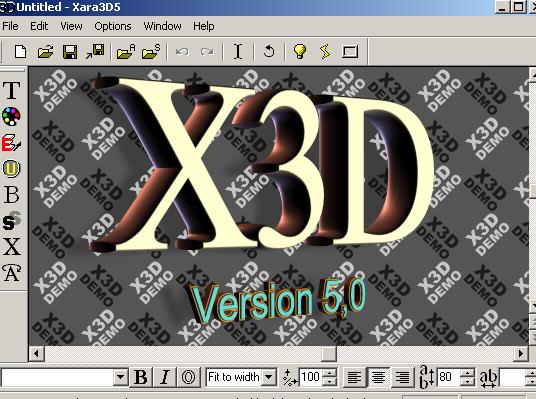The height and width of the screenshot is (399, 536).
Task: Save the file with the floppy disk icon
Action: click(x=70, y=52)
